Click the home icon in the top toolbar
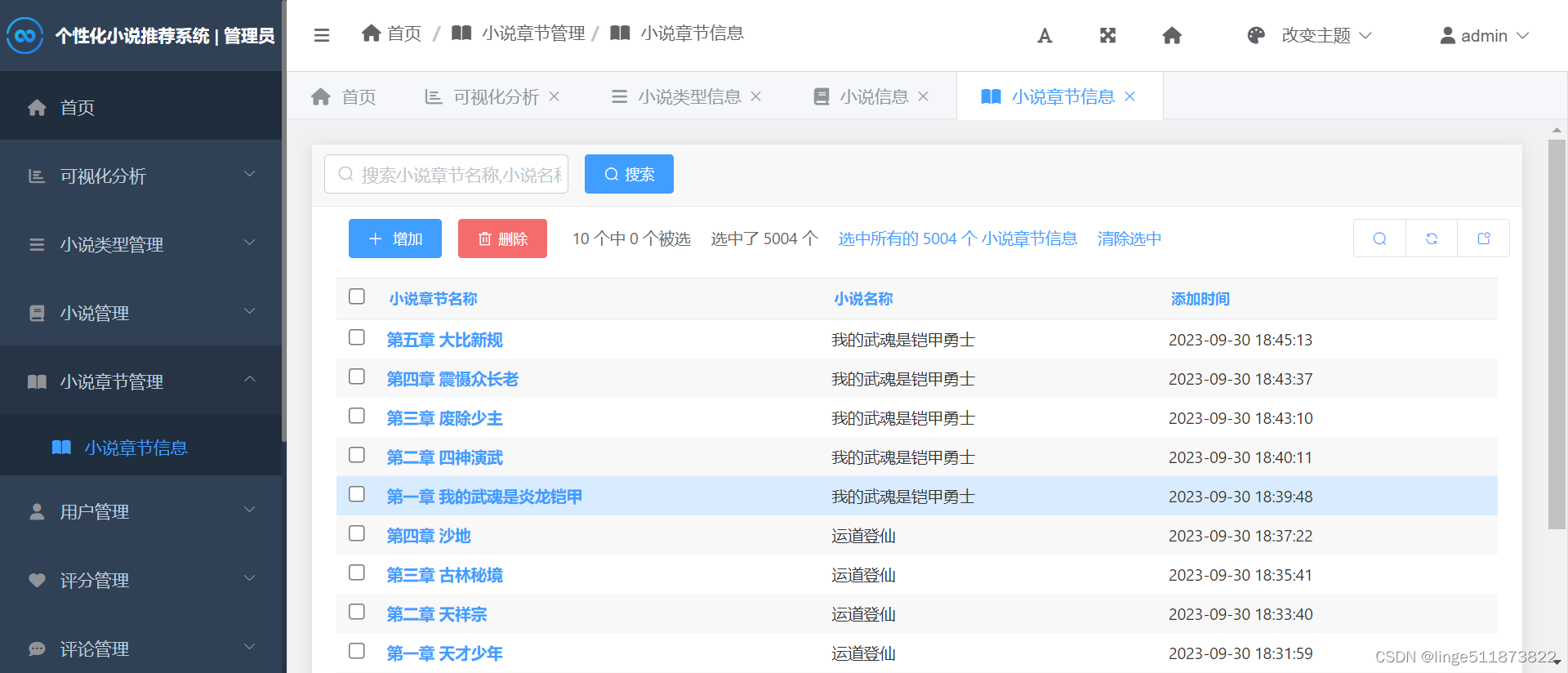1568x673 pixels. coord(1172,35)
